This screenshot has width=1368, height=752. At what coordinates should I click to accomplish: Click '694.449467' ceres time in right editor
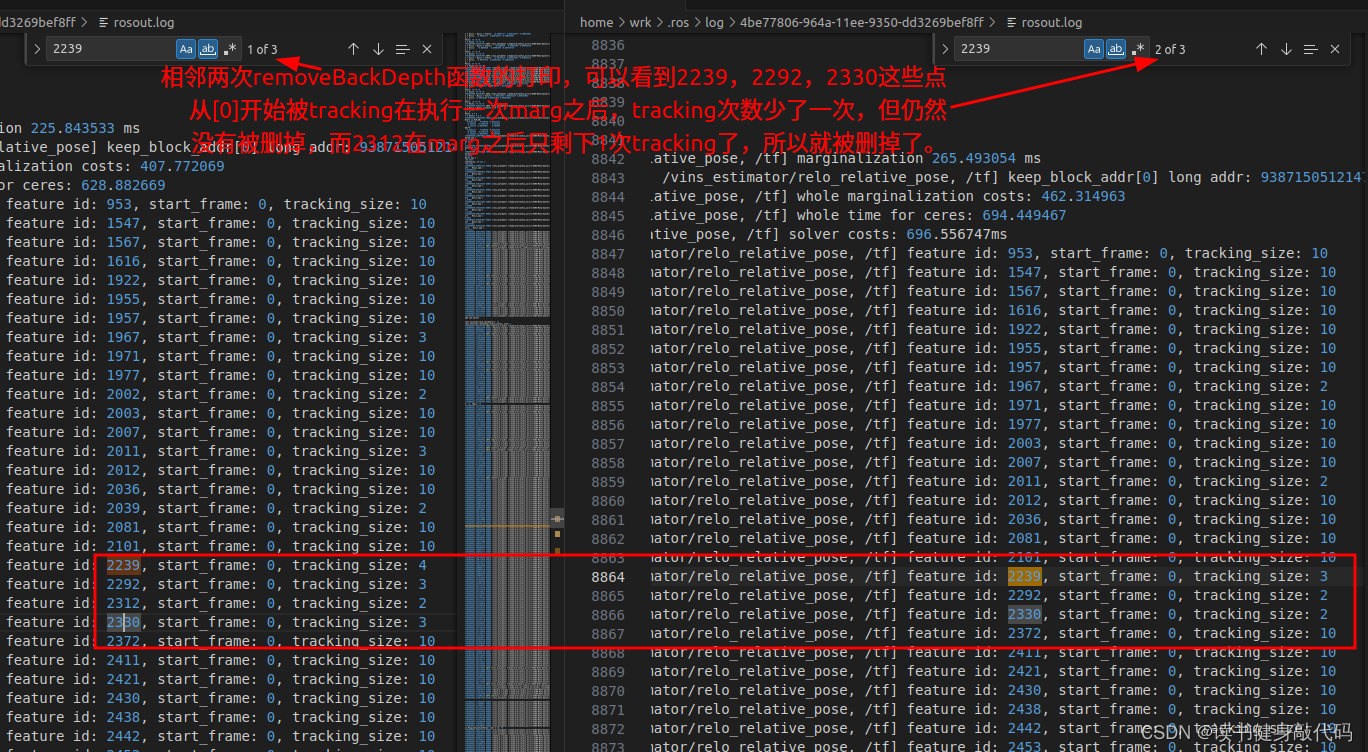[x=1024, y=215]
